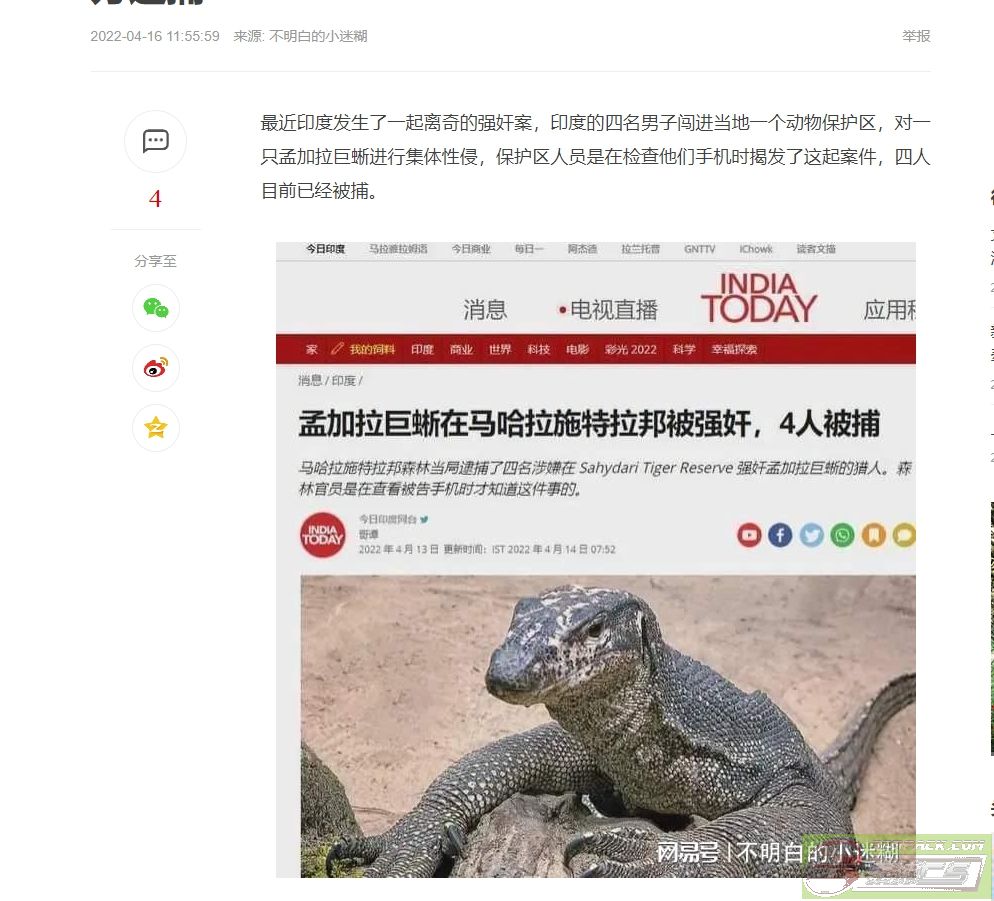Click the round India Today author avatar
The image size is (994, 901).
323,535
